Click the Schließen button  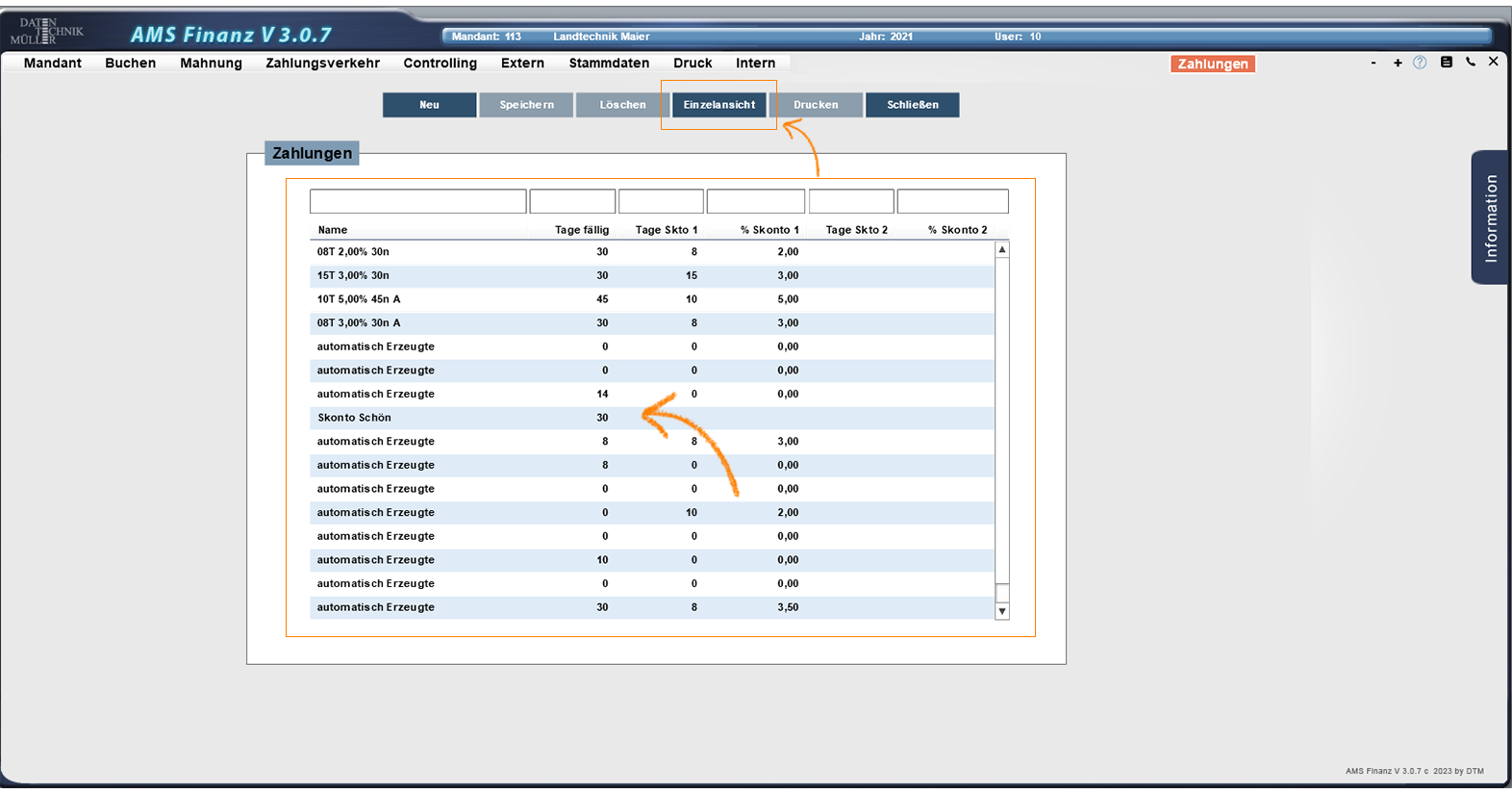pyautogui.click(x=912, y=105)
